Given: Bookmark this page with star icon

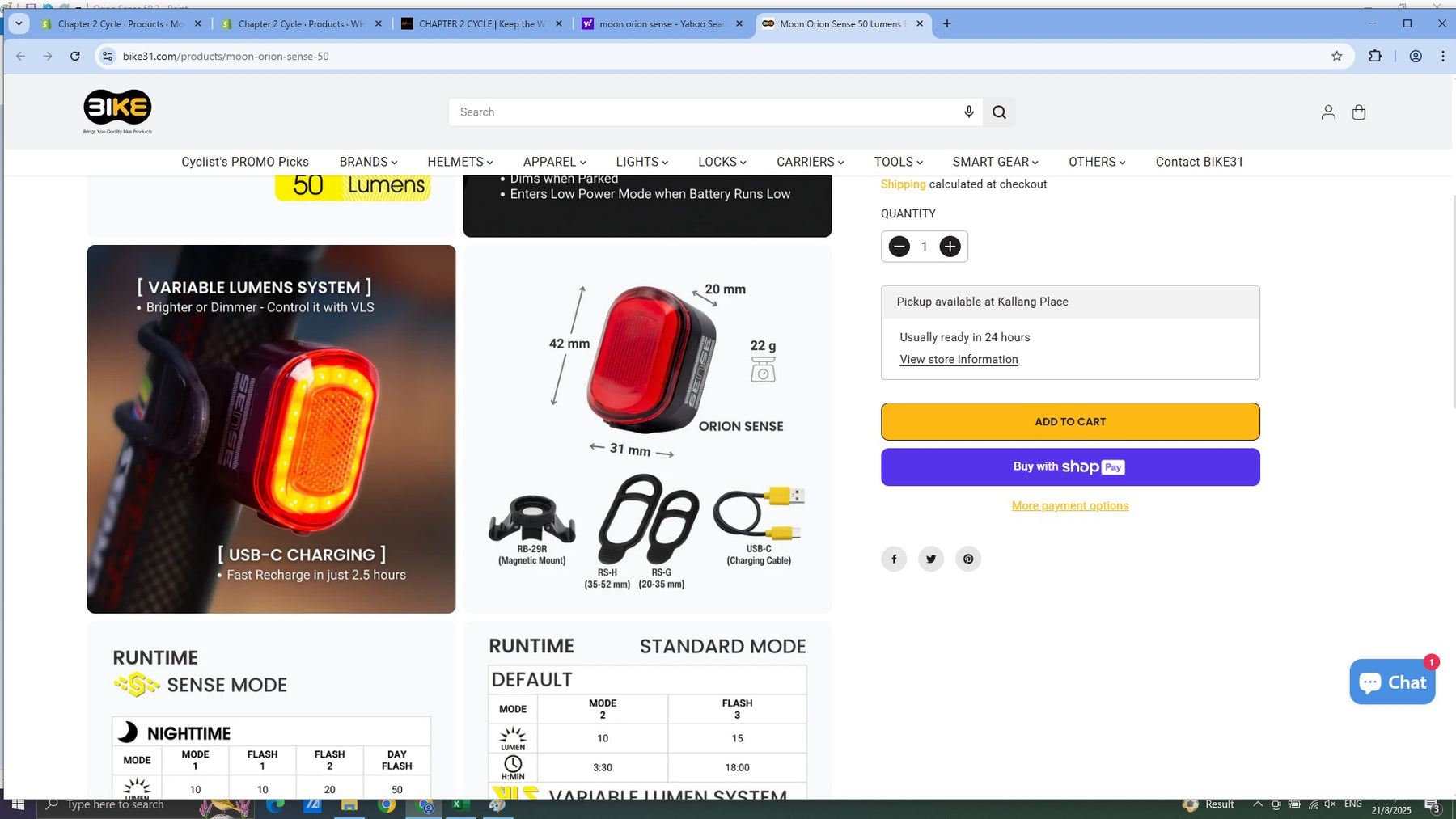Looking at the screenshot, I should (x=1336, y=56).
